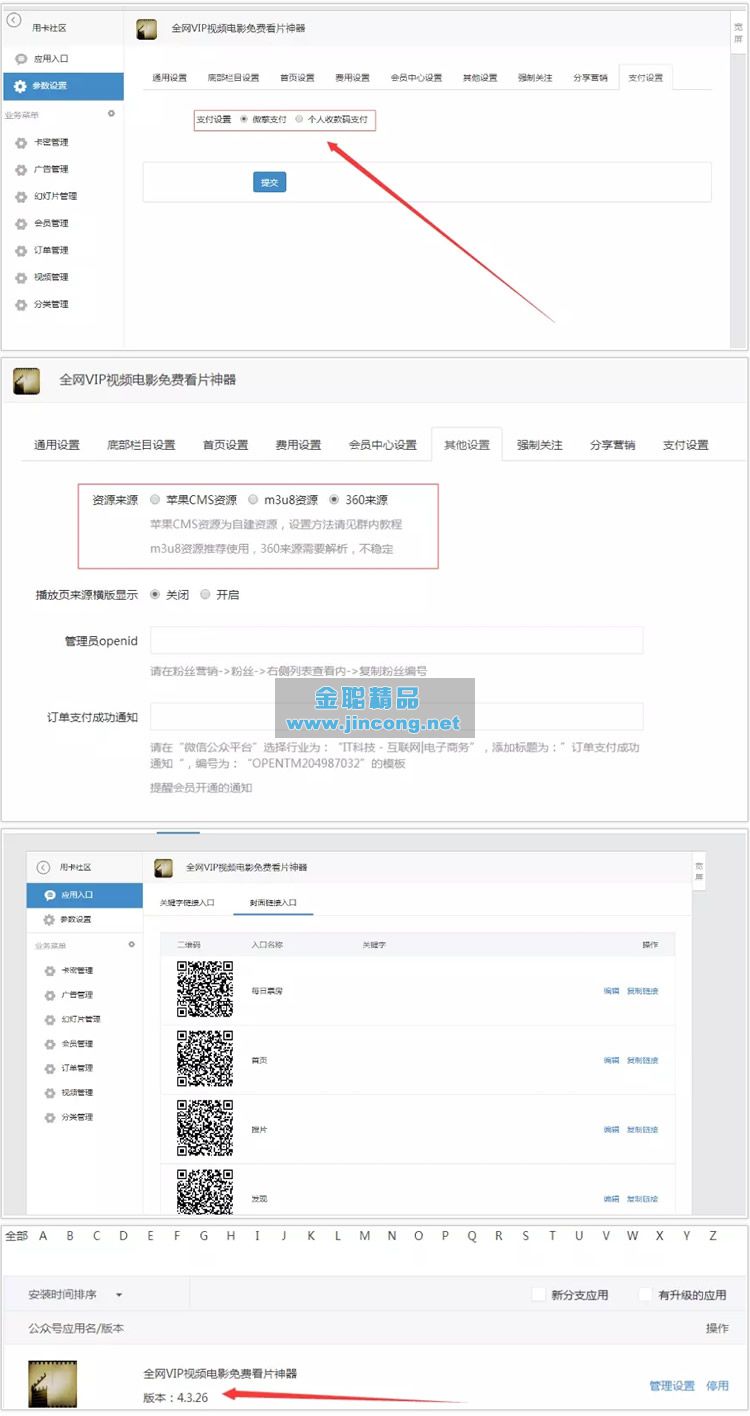Click the app logo beside title in payment-settings window
The image size is (750, 1416).
(x=146, y=30)
